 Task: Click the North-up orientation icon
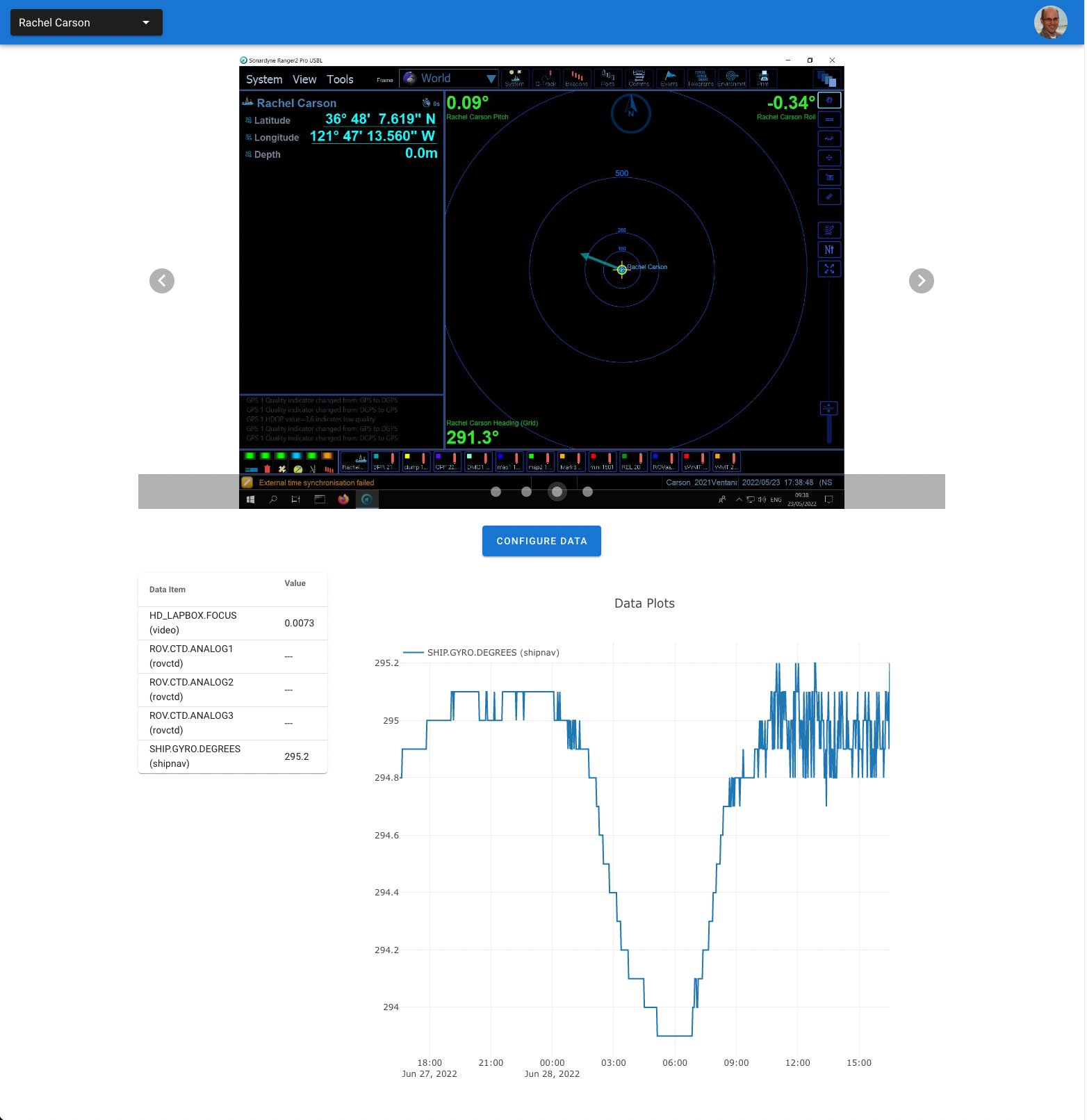829,250
